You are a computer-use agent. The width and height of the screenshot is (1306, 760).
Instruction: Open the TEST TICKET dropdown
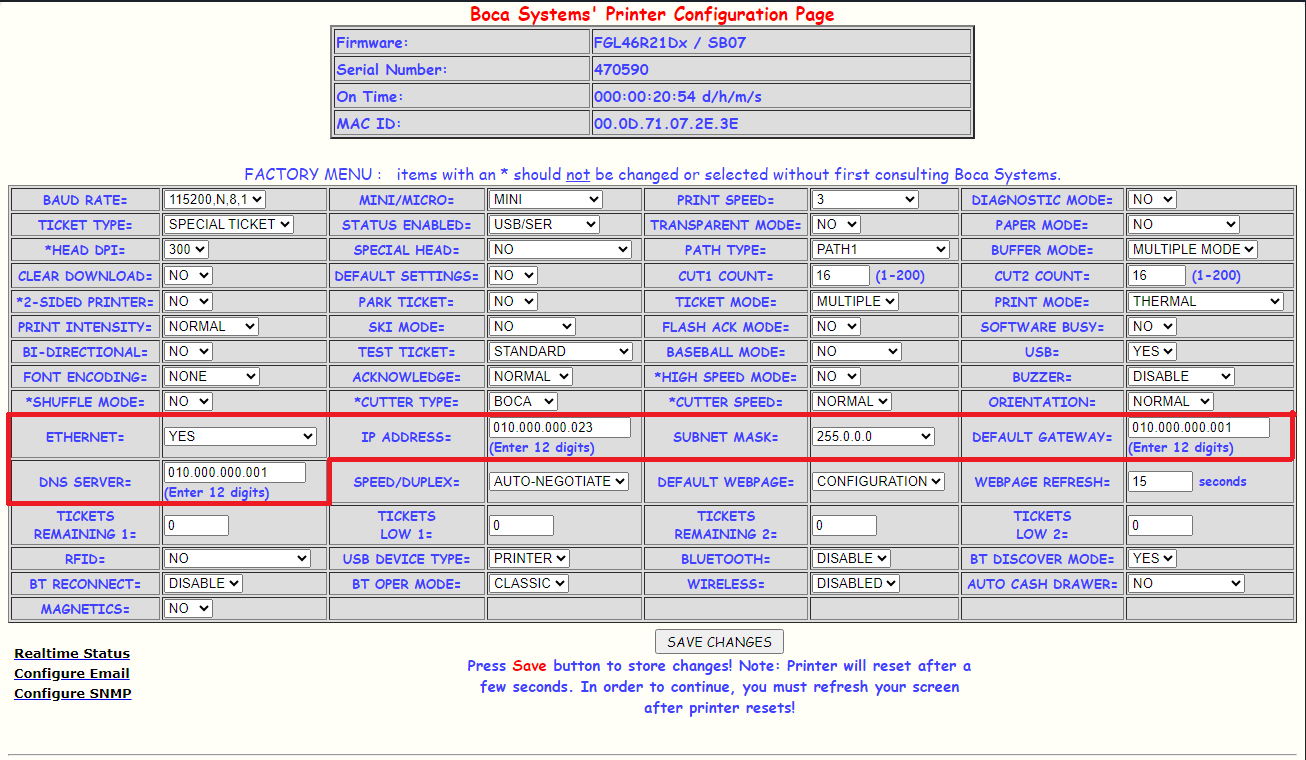tap(560, 351)
